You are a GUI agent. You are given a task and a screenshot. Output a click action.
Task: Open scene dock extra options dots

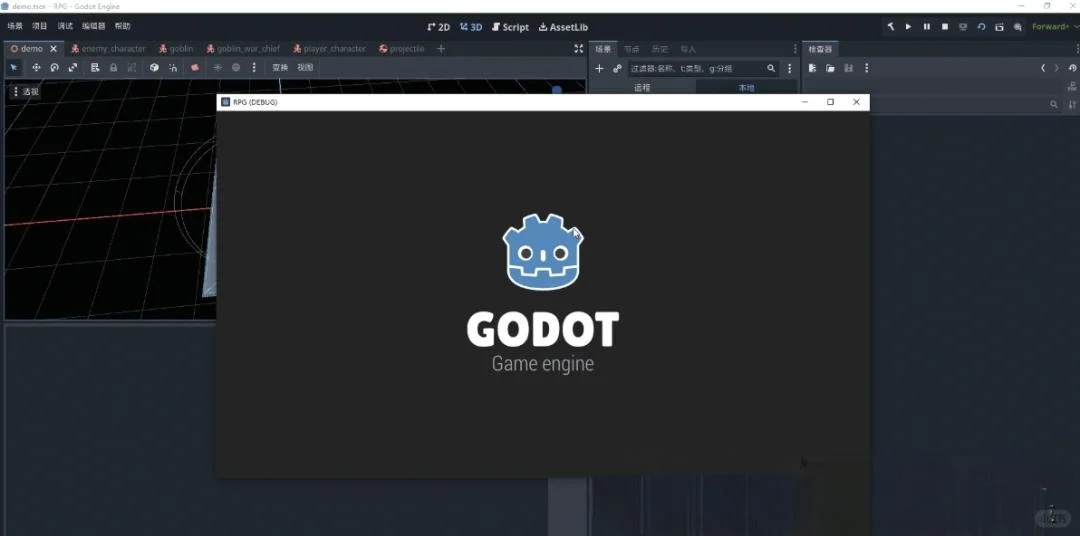pos(789,68)
